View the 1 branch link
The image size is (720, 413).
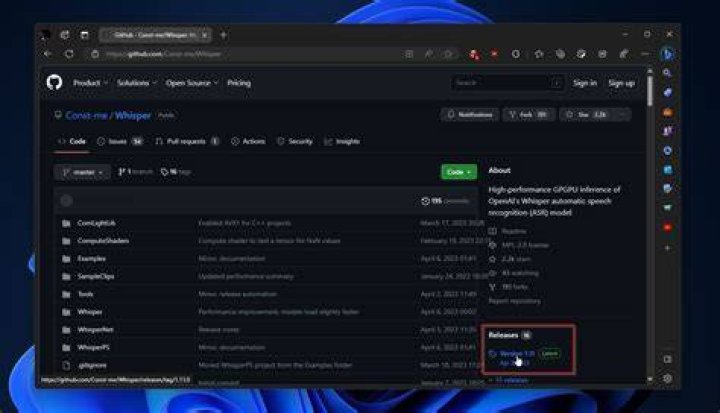tap(135, 172)
